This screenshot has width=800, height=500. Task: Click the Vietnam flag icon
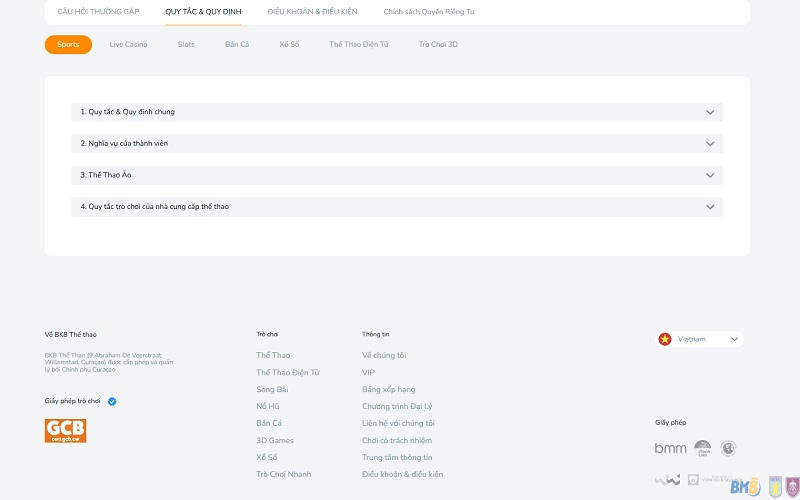pos(665,339)
